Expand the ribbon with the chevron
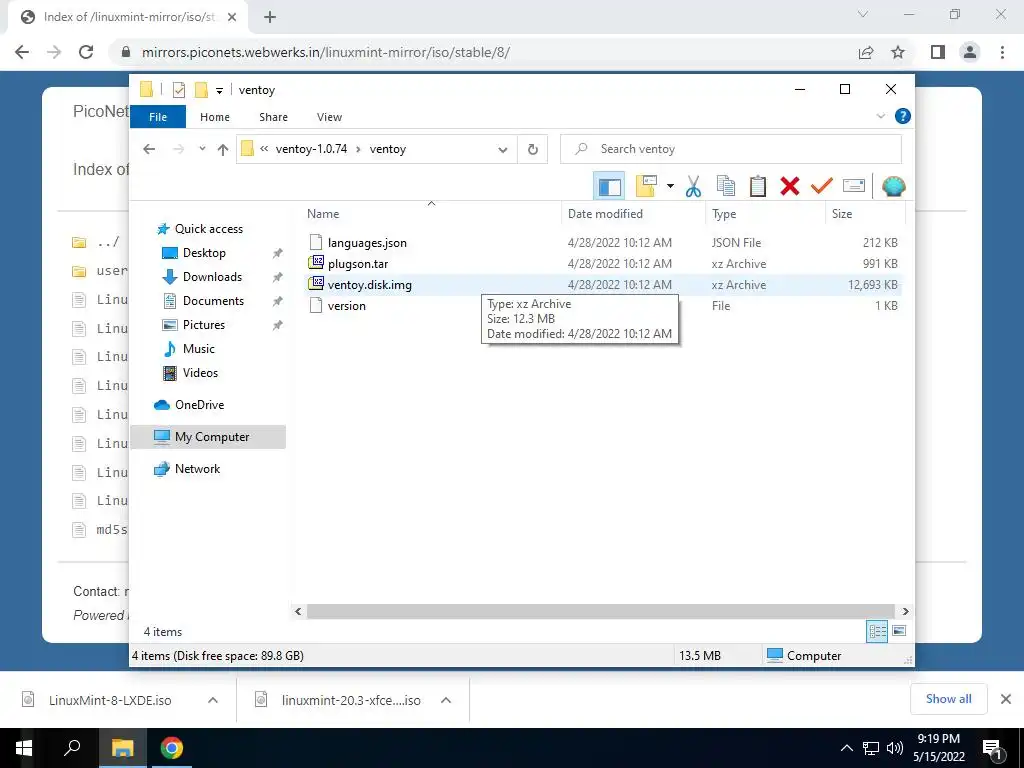Screen dimensions: 1024x768 [880, 116]
